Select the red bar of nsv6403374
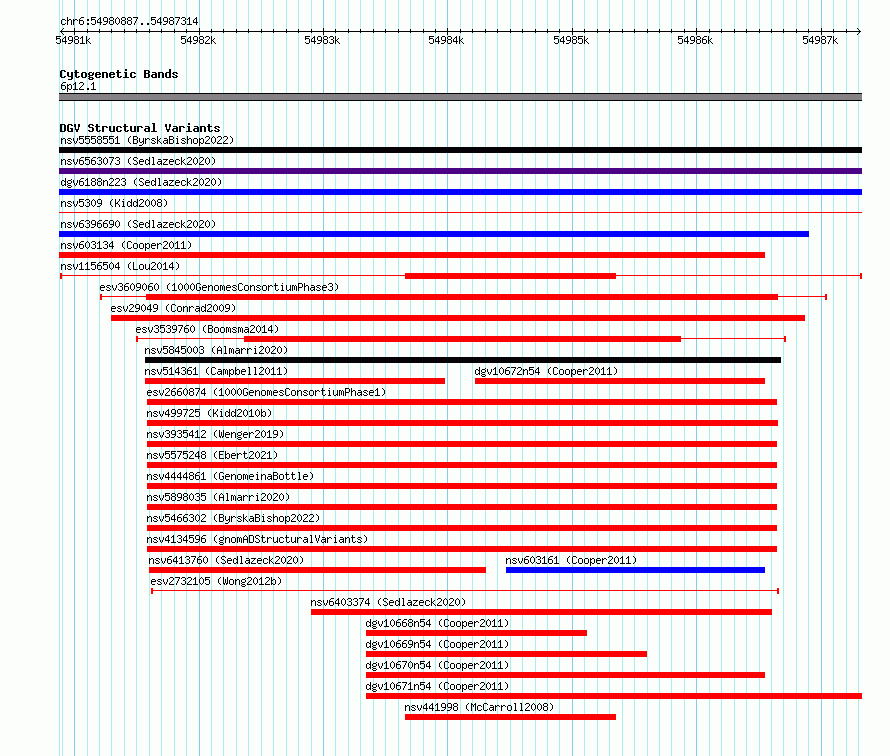 (541, 612)
